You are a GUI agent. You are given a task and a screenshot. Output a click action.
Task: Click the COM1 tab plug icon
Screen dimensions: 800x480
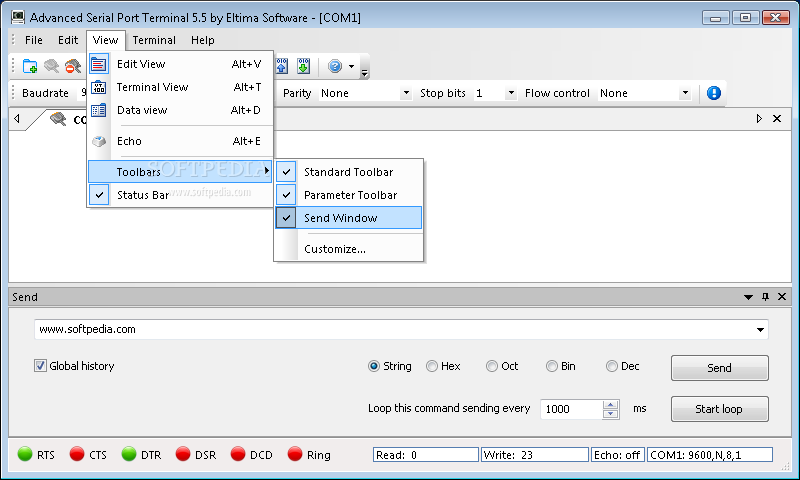[58, 119]
